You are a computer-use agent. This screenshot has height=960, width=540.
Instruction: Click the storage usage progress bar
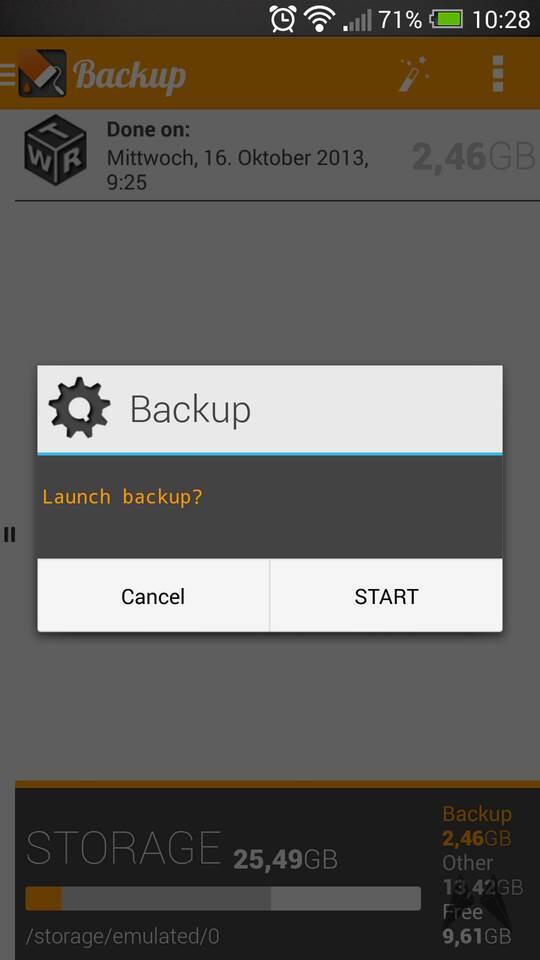[x=223, y=898]
